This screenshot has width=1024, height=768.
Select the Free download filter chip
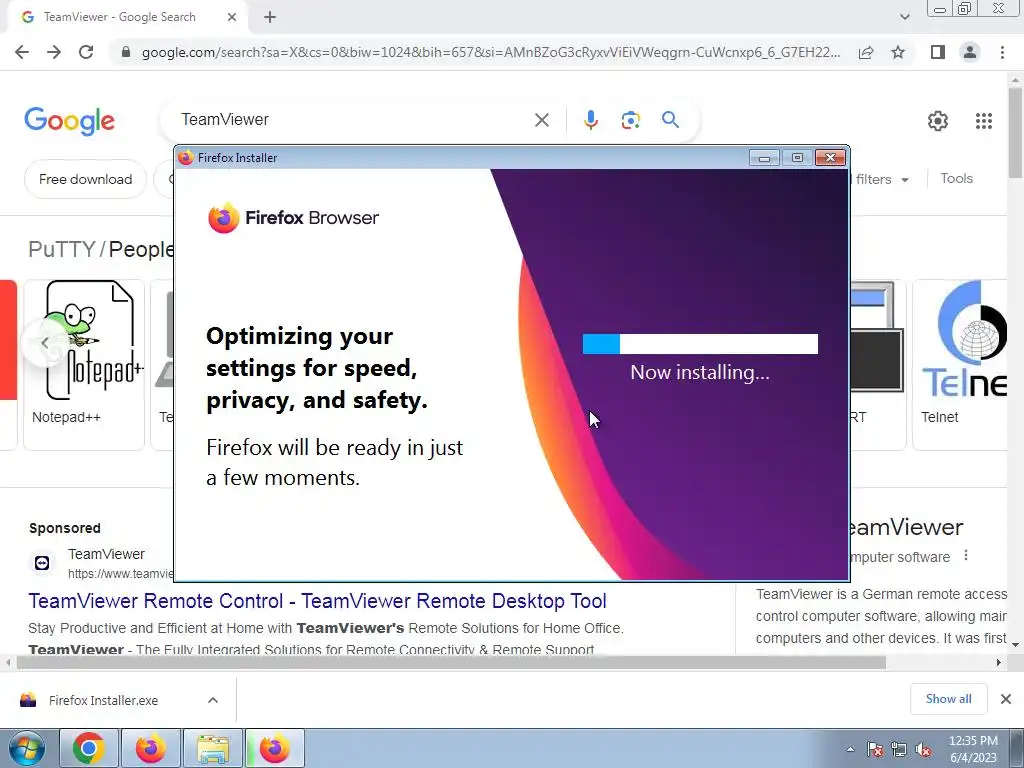[86, 179]
